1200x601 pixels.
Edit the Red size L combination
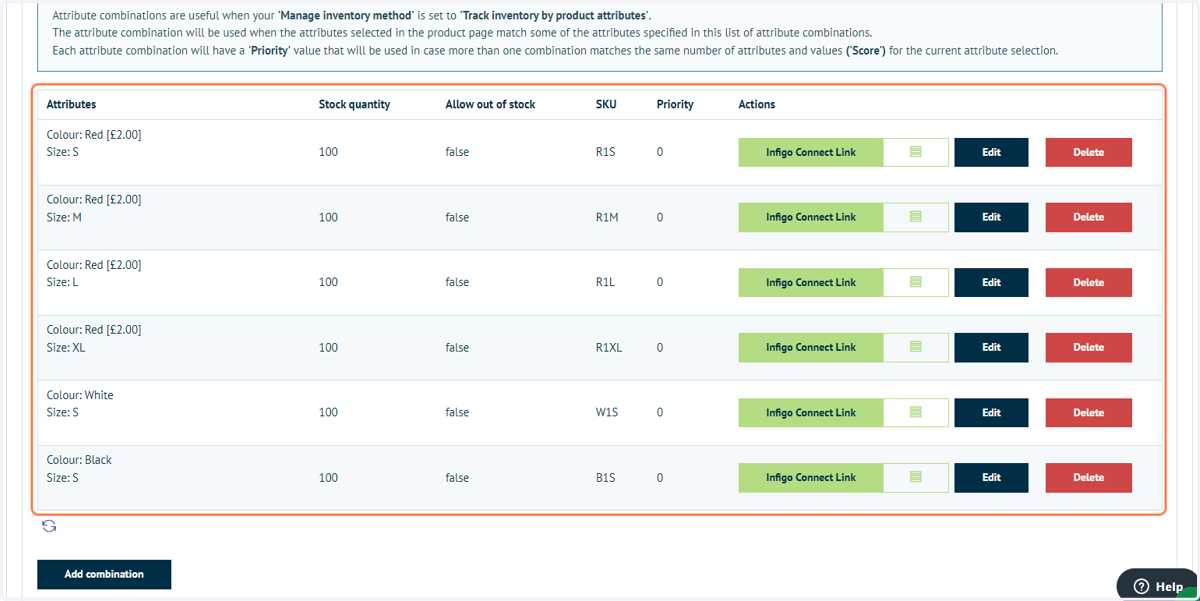tap(991, 282)
